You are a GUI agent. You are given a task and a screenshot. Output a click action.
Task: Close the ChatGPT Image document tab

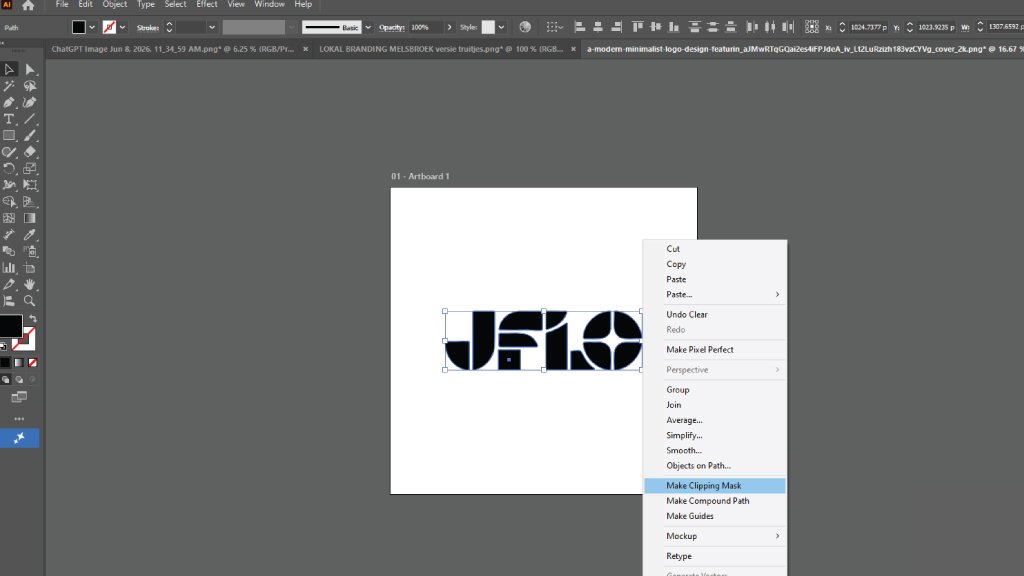(x=305, y=49)
